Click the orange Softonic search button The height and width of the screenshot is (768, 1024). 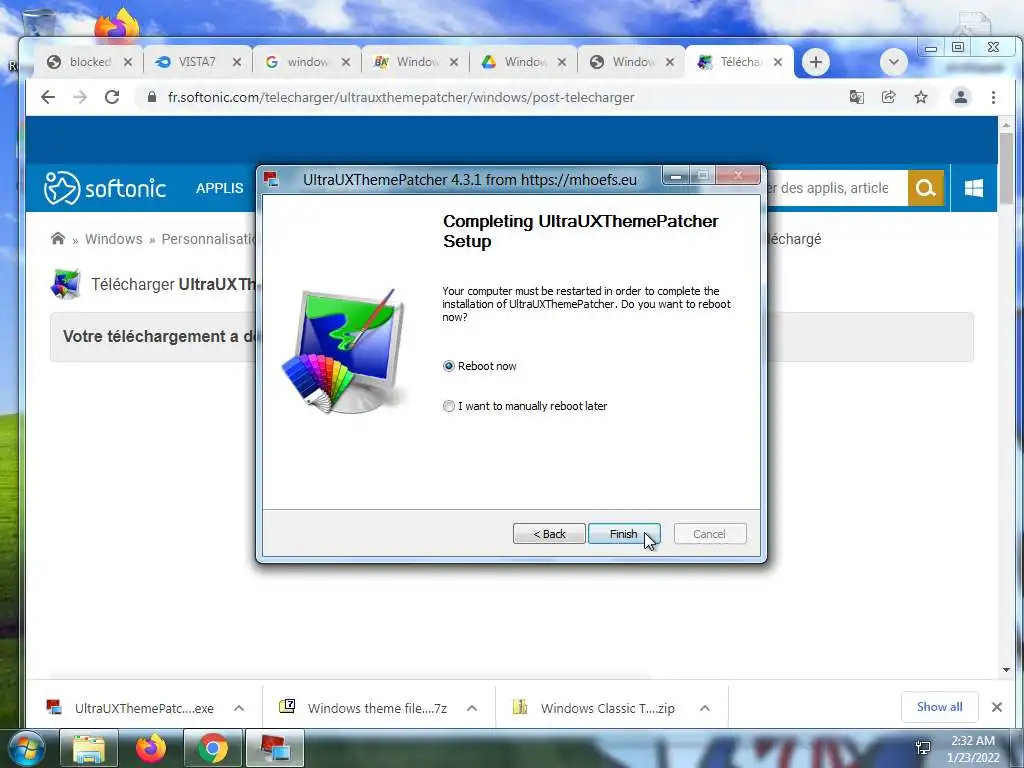click(925, 188)
